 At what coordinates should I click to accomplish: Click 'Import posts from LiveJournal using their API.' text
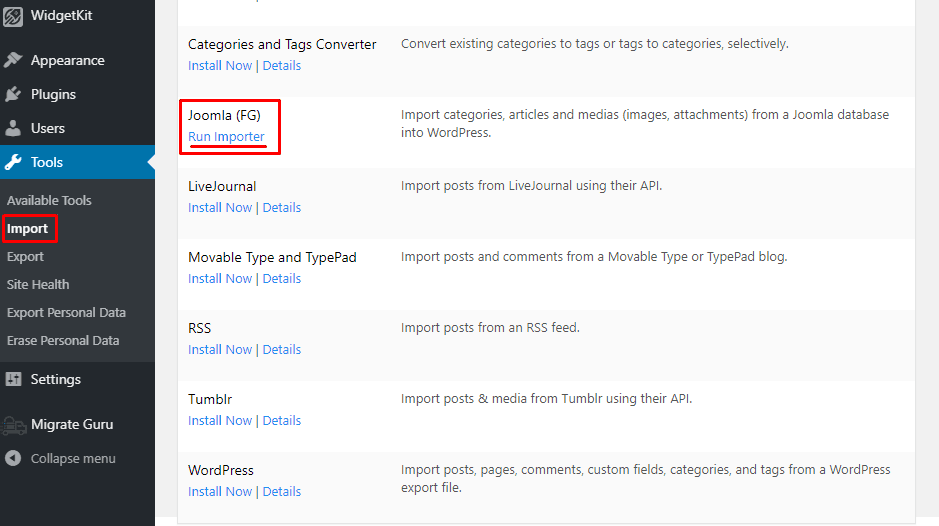click(531, 186)
